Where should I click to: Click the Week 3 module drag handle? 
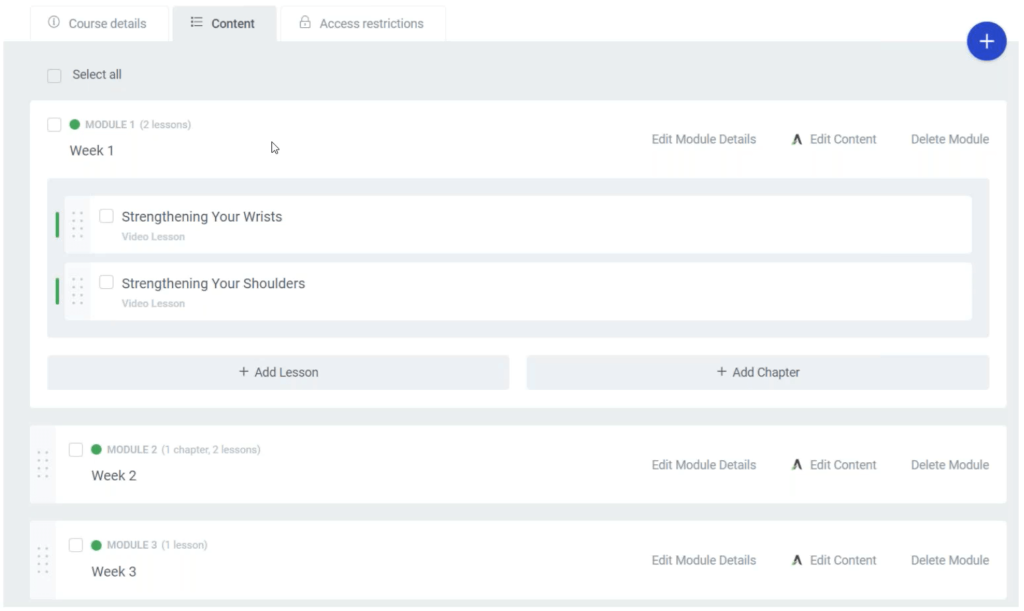click(42, 560)
